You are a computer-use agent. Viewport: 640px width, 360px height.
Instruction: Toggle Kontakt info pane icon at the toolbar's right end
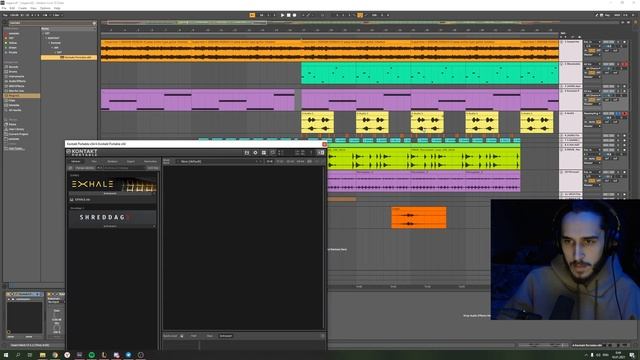point(321,153)
